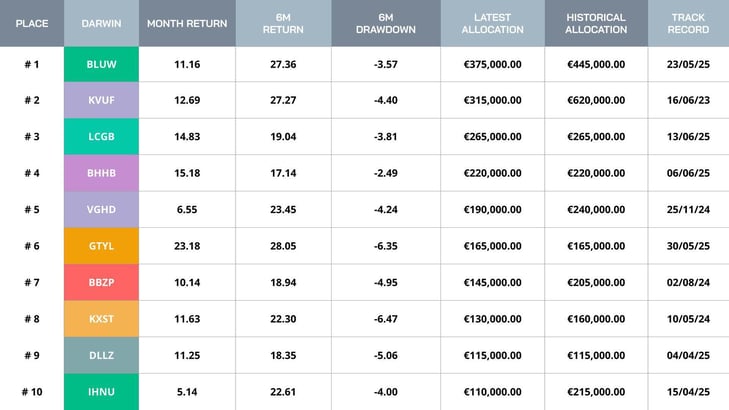Click the €375,000.00 latest allocation cell
The image size is (729, 410).
[492, 64]
